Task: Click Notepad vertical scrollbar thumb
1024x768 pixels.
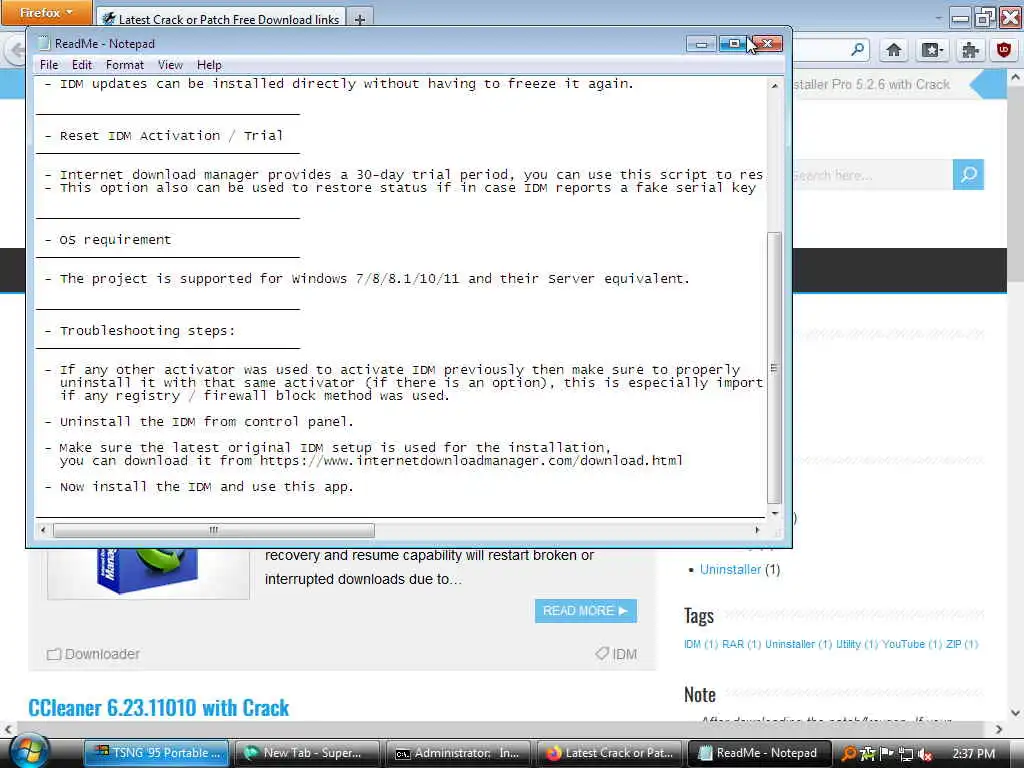Action: (775, 368)
